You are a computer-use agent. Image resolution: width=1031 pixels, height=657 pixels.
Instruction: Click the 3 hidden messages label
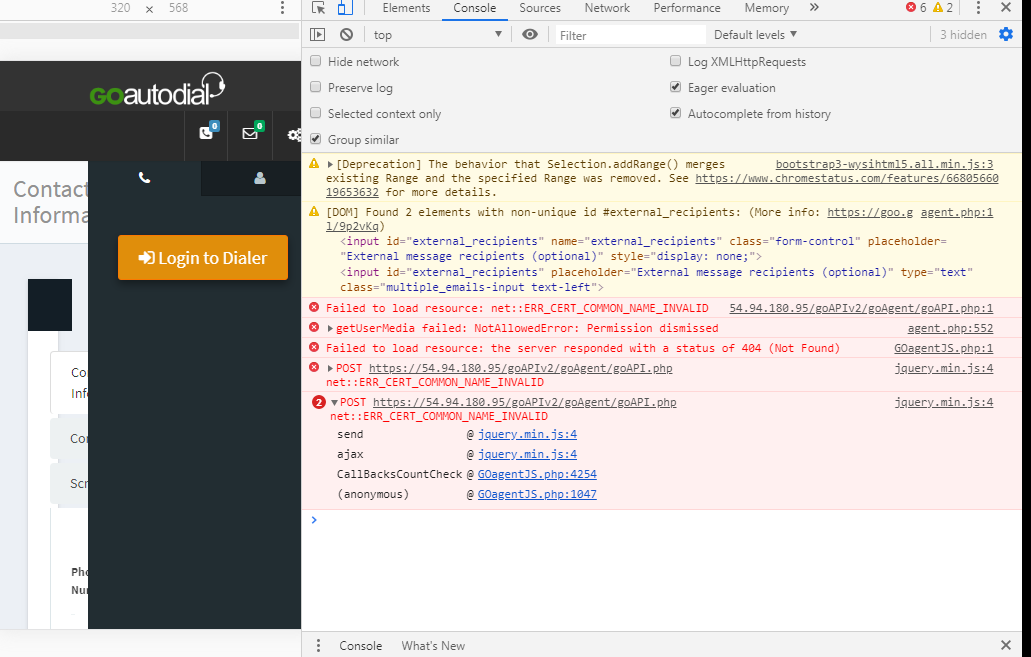(x=963, y=35)
